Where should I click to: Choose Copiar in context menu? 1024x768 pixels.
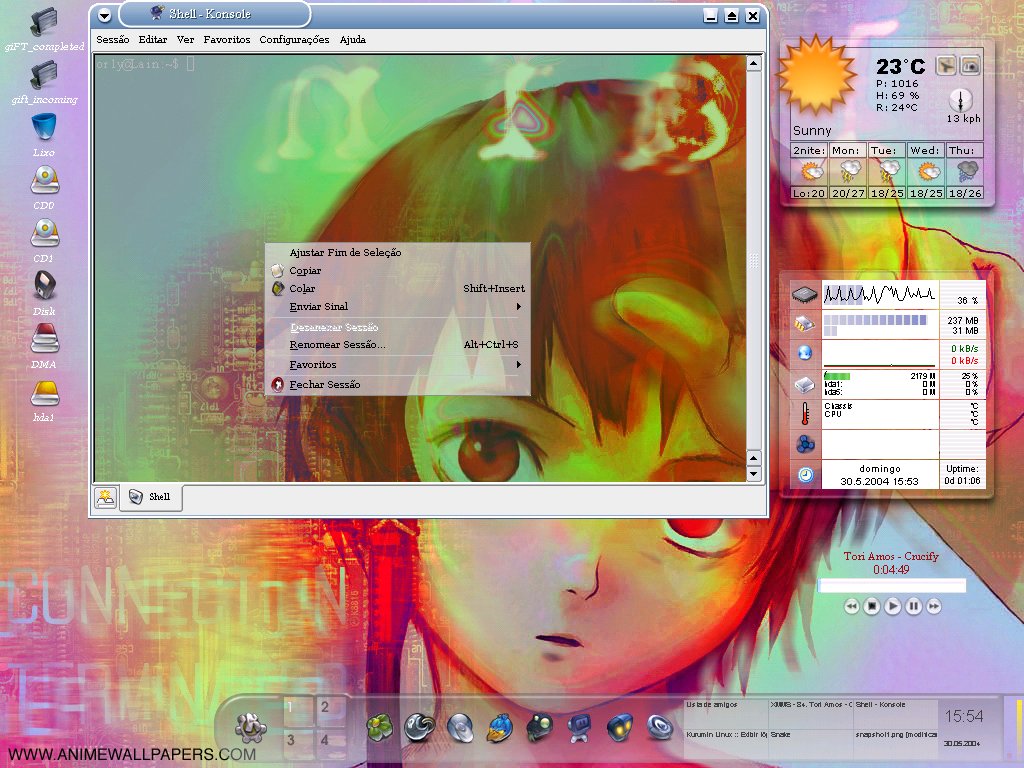(398, 270)
